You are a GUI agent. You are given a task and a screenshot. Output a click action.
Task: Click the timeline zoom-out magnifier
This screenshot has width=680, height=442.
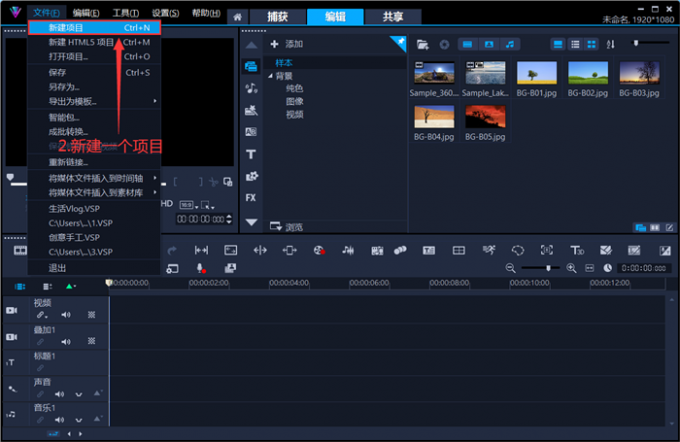pos(511,268)
